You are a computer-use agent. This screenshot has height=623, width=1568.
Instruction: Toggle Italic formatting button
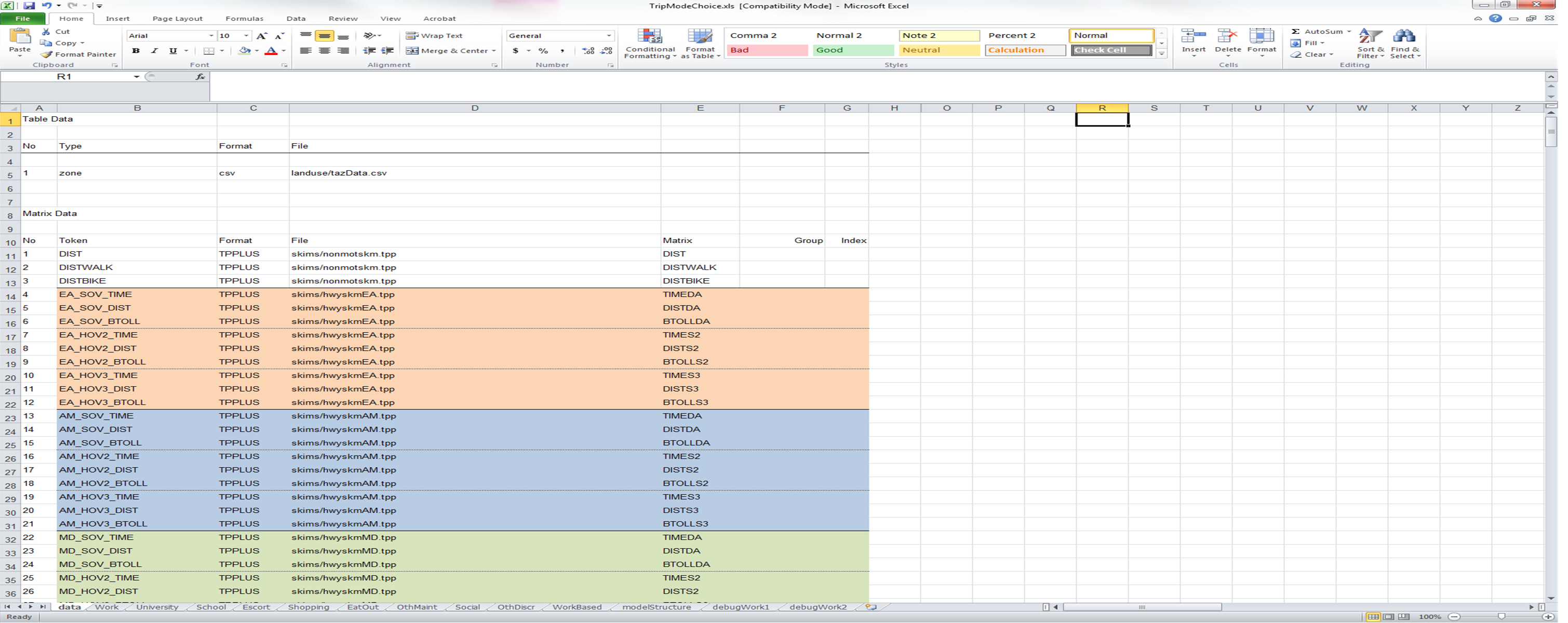(x=155, y=50)
